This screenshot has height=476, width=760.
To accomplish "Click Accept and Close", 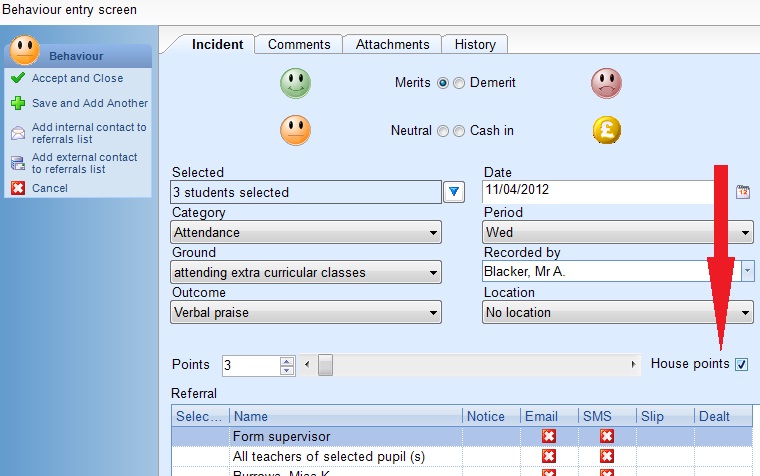I will pyautogui.click(x=77, y=78).
